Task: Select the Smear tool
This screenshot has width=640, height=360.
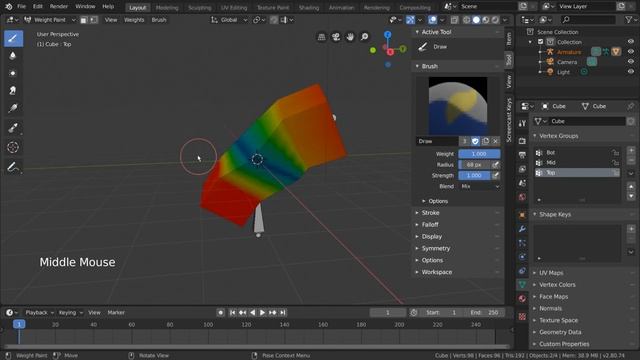Action: (x=13, y=90)
